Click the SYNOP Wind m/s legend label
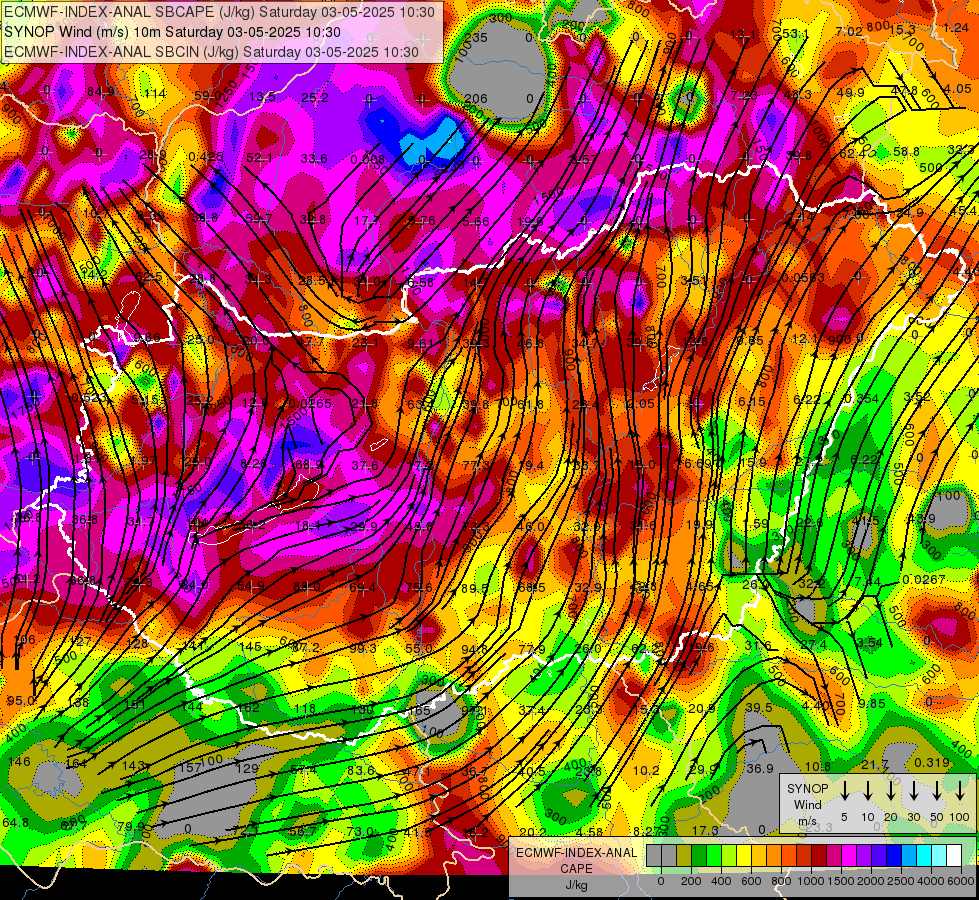Image resolution: width=979 pixels, height=900 pixels. tap(807, 804)
